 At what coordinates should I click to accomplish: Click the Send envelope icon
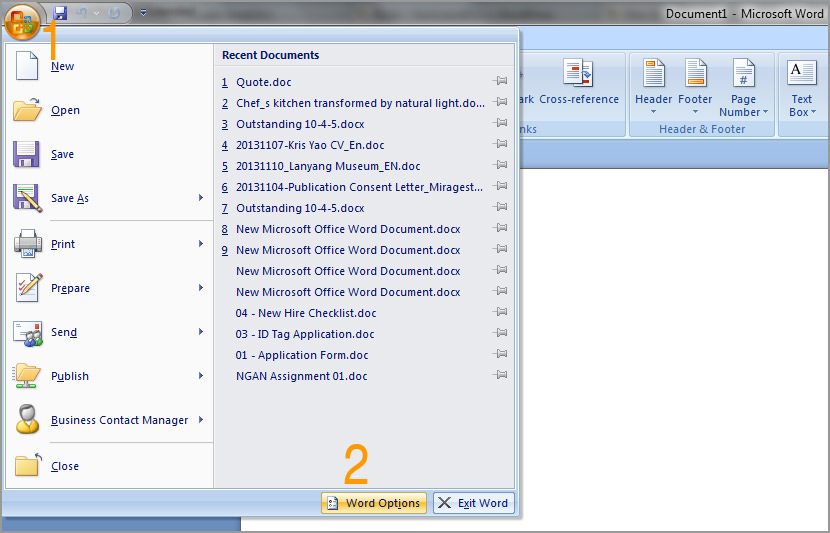pyautogui.click(x=28, y=333)
